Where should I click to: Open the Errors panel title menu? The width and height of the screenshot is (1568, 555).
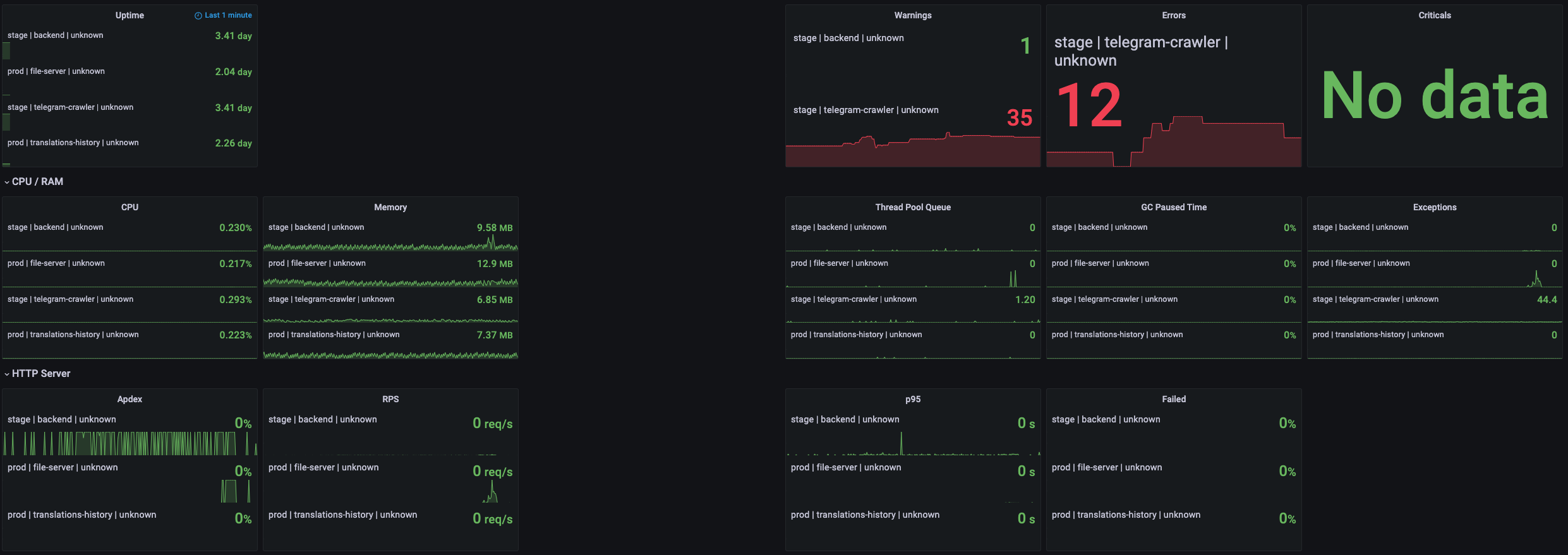tap(1173, 15)
